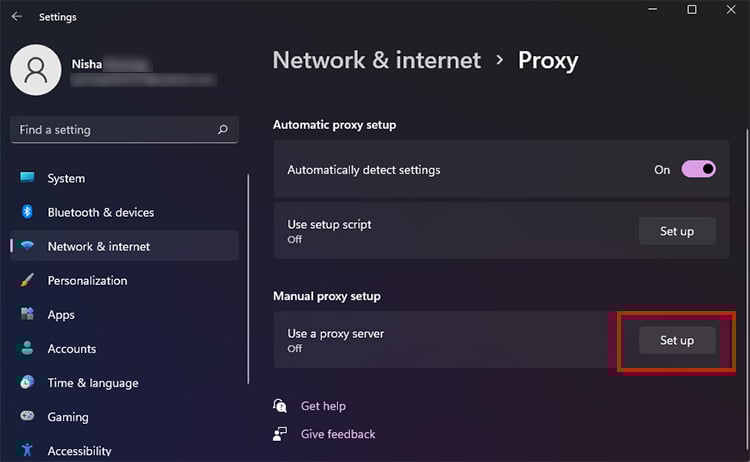This screenshot has height=462, width=750.
Task: Turn off Automatically detect settings toggle
Action: point(699,170)
